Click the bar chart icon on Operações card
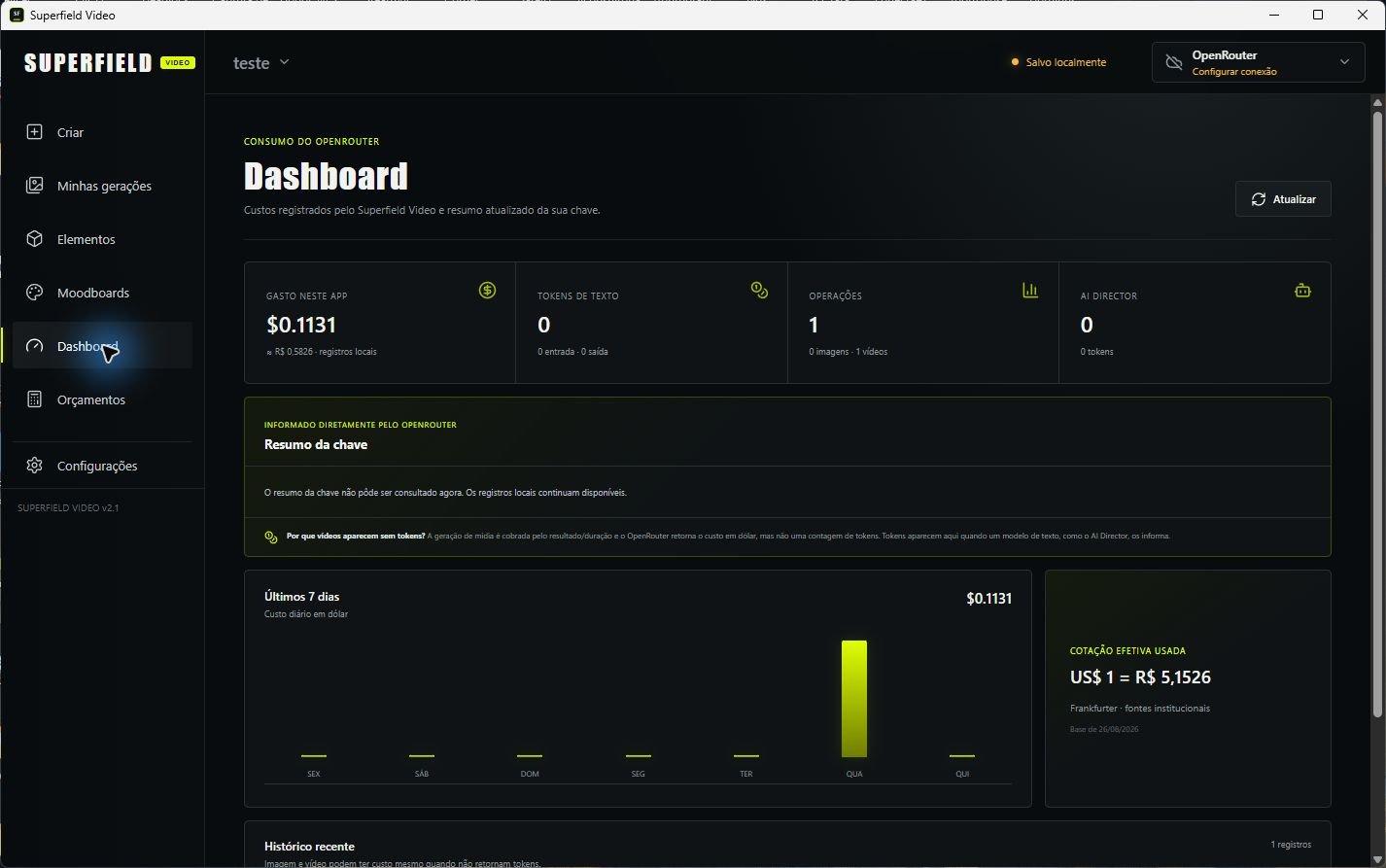 click(1030, 290)
